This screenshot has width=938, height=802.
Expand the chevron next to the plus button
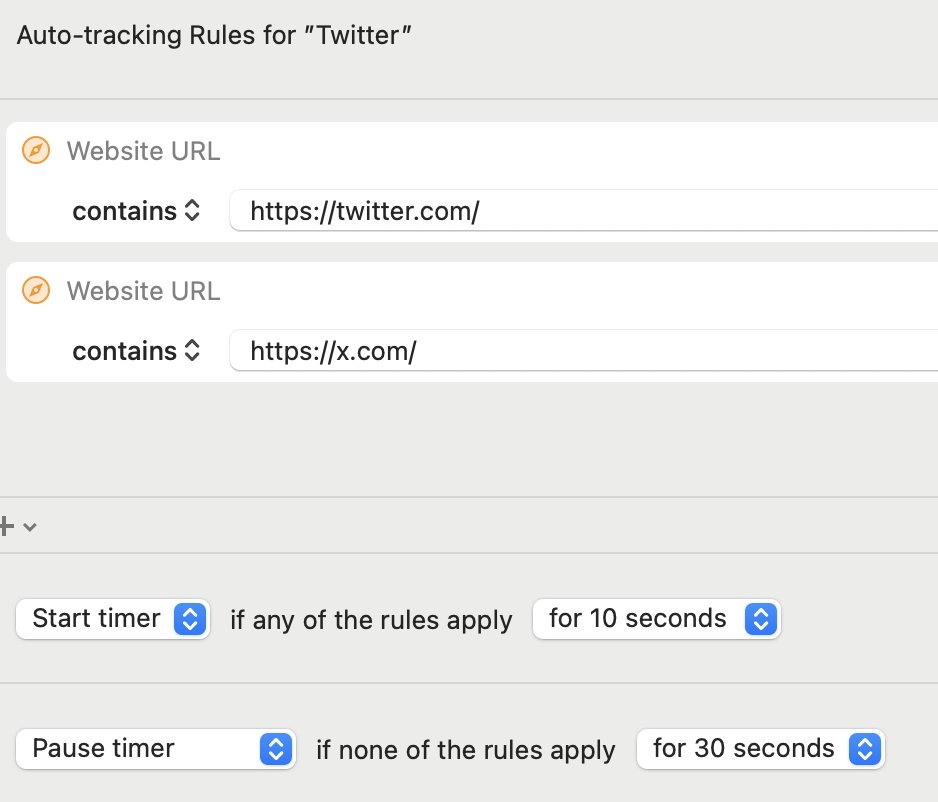pos(30,527)
